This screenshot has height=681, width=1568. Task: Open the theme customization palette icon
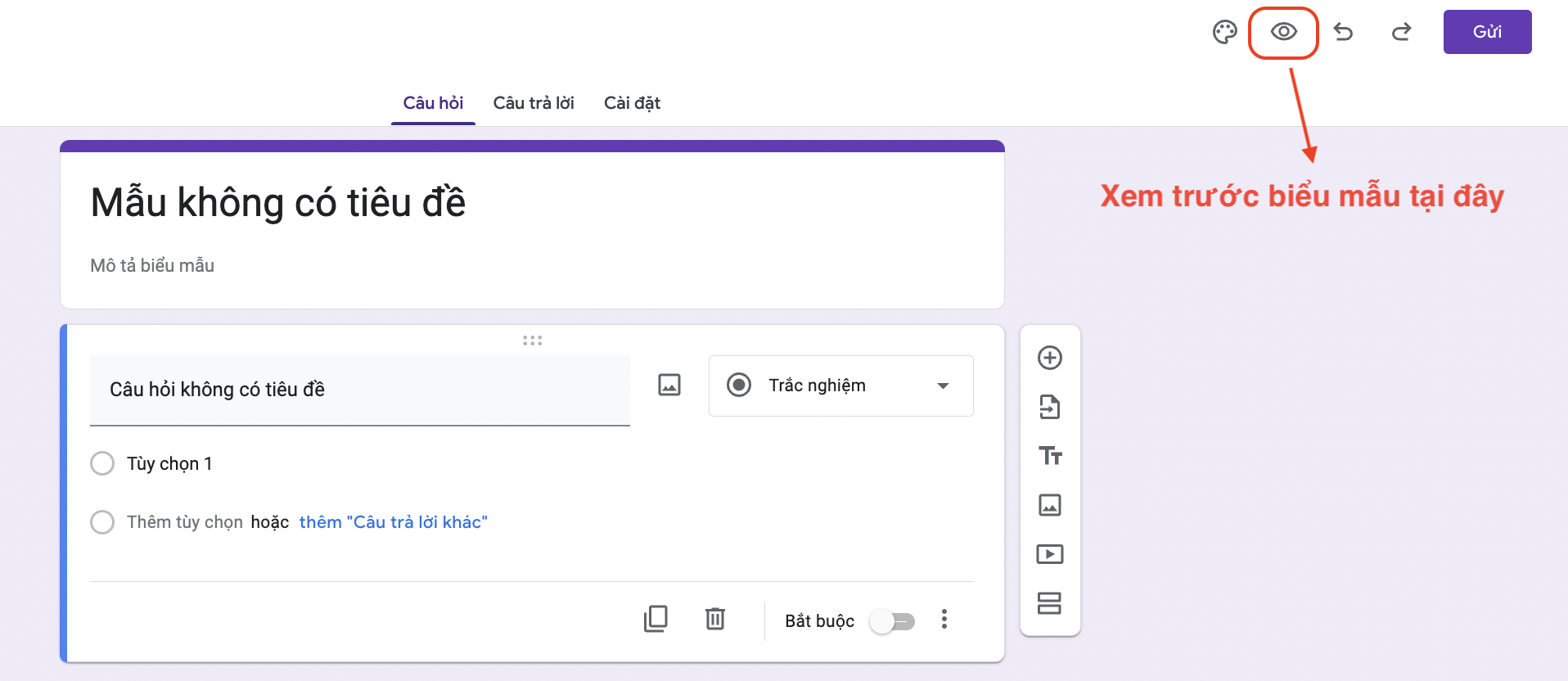pyautogui.click(x=1224, y=32)
